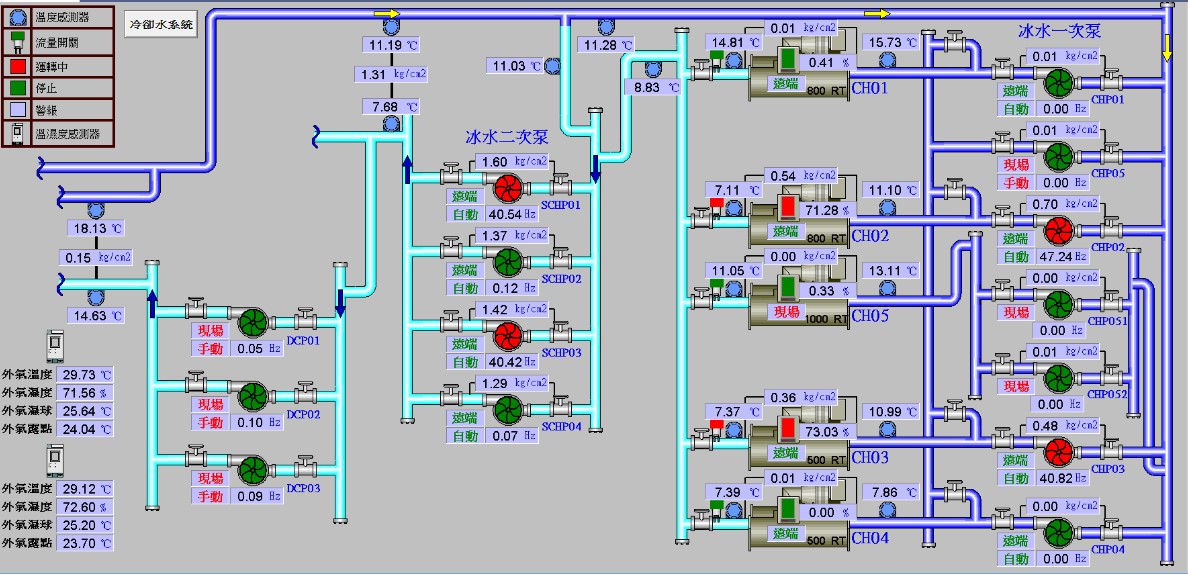Click the temperature sensor above 14.63 ℃
Viewport: 1188px width, 574px height.
tap(95, 298)
